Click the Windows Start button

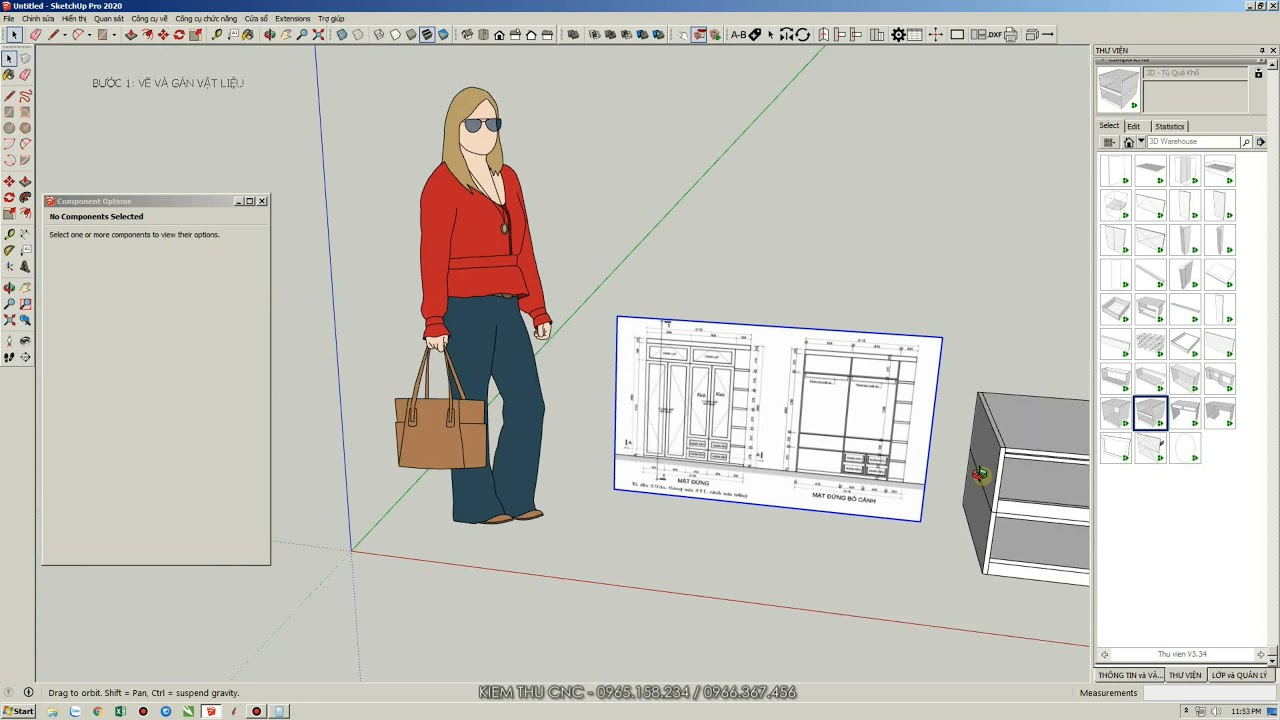18,711
